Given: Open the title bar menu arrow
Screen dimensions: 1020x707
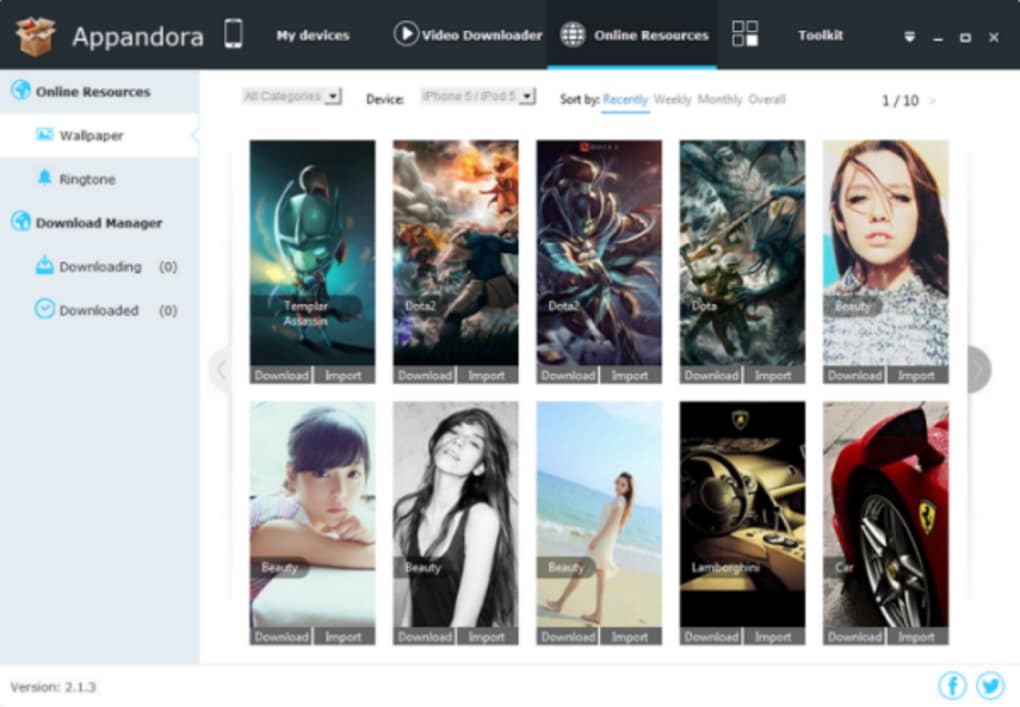Looking at the screenshot, I should click(x=909, y=37).
